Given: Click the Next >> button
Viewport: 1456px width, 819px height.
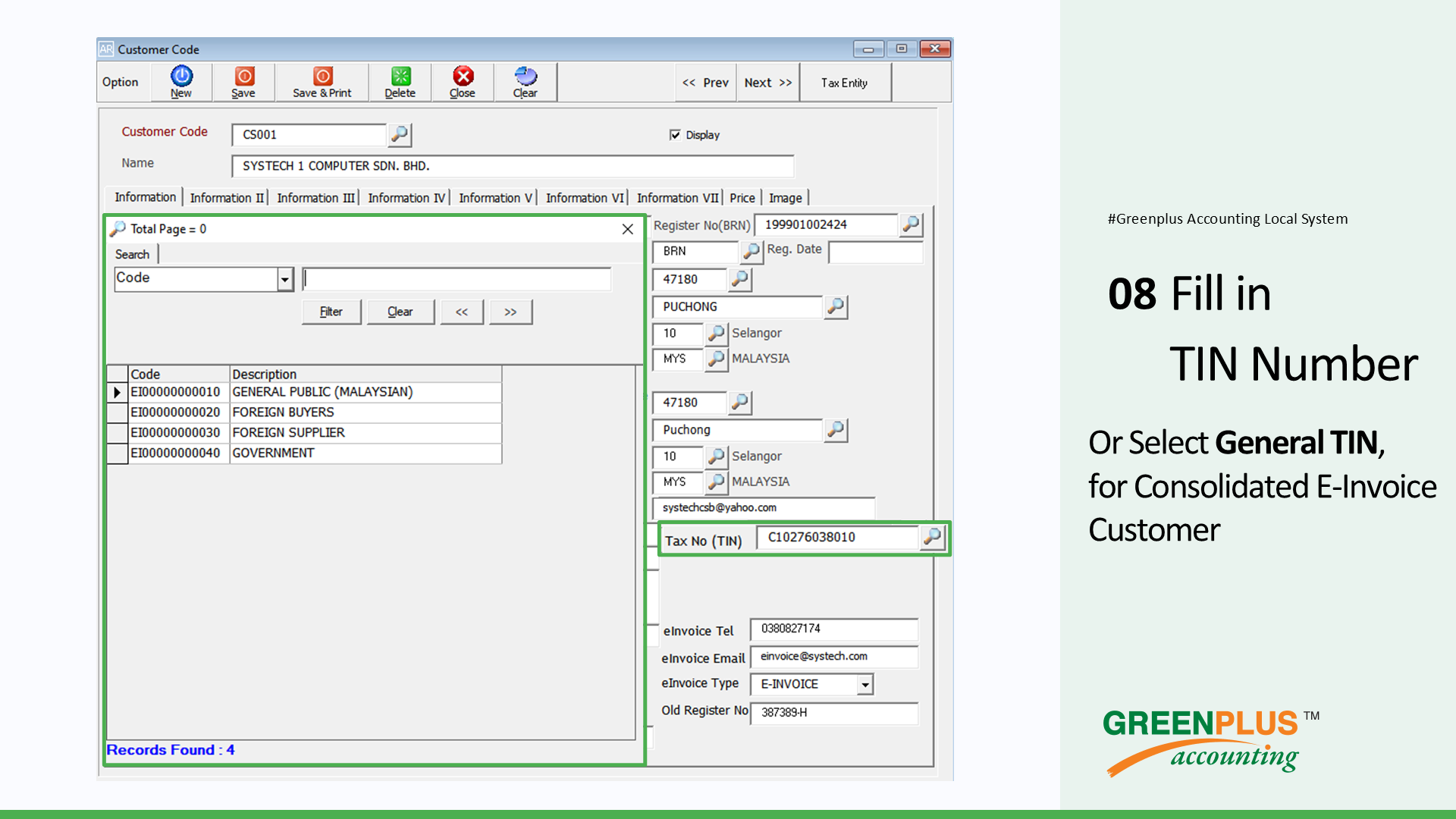Looking at the screenshot, I should pos(767,83).
